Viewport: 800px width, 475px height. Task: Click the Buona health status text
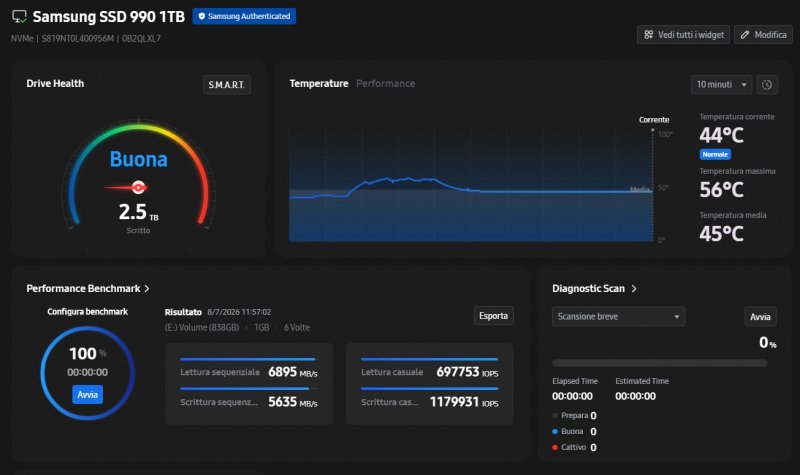138,159
